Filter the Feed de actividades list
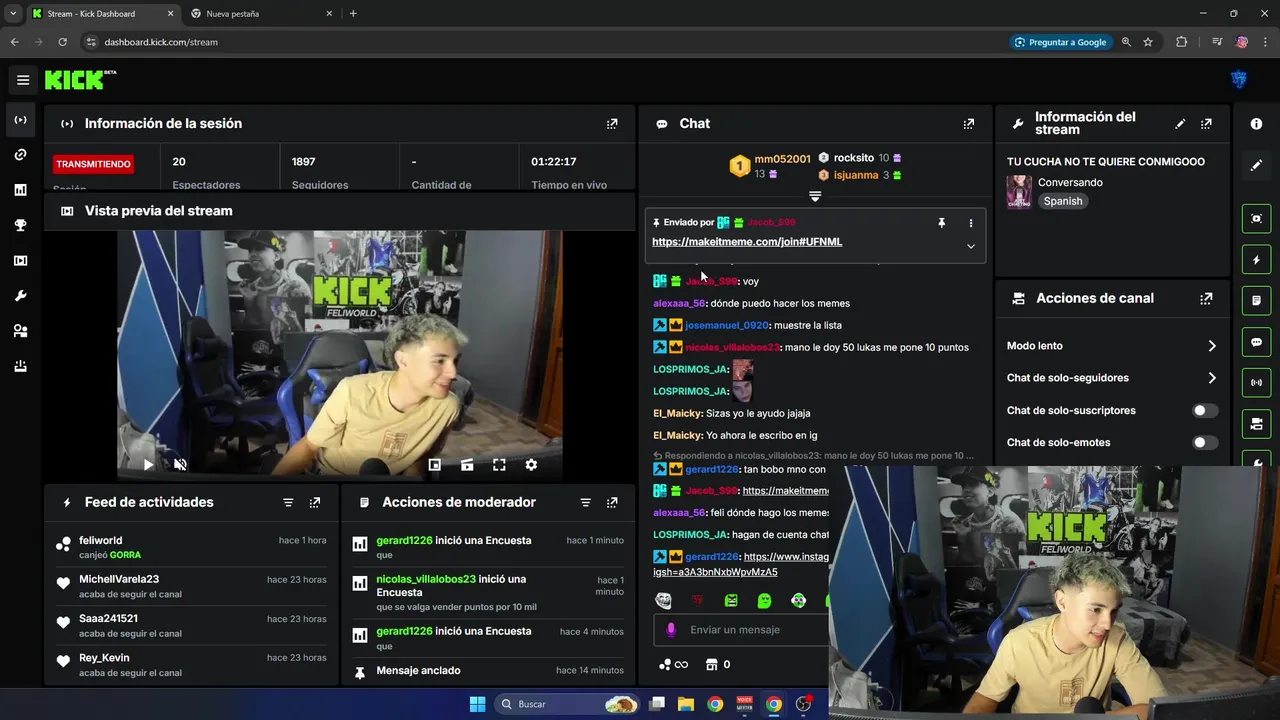Viewport: 1280px width, 720px height. (288, 502)
